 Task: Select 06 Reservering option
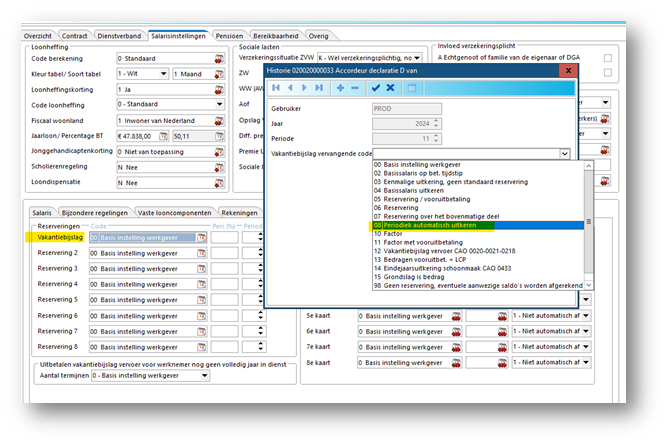click(x=478, y=208)
